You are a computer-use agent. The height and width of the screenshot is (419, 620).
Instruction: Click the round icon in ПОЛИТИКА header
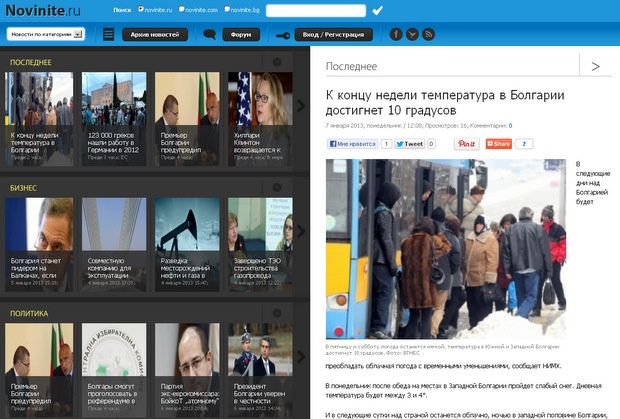(x=277, y=313)
